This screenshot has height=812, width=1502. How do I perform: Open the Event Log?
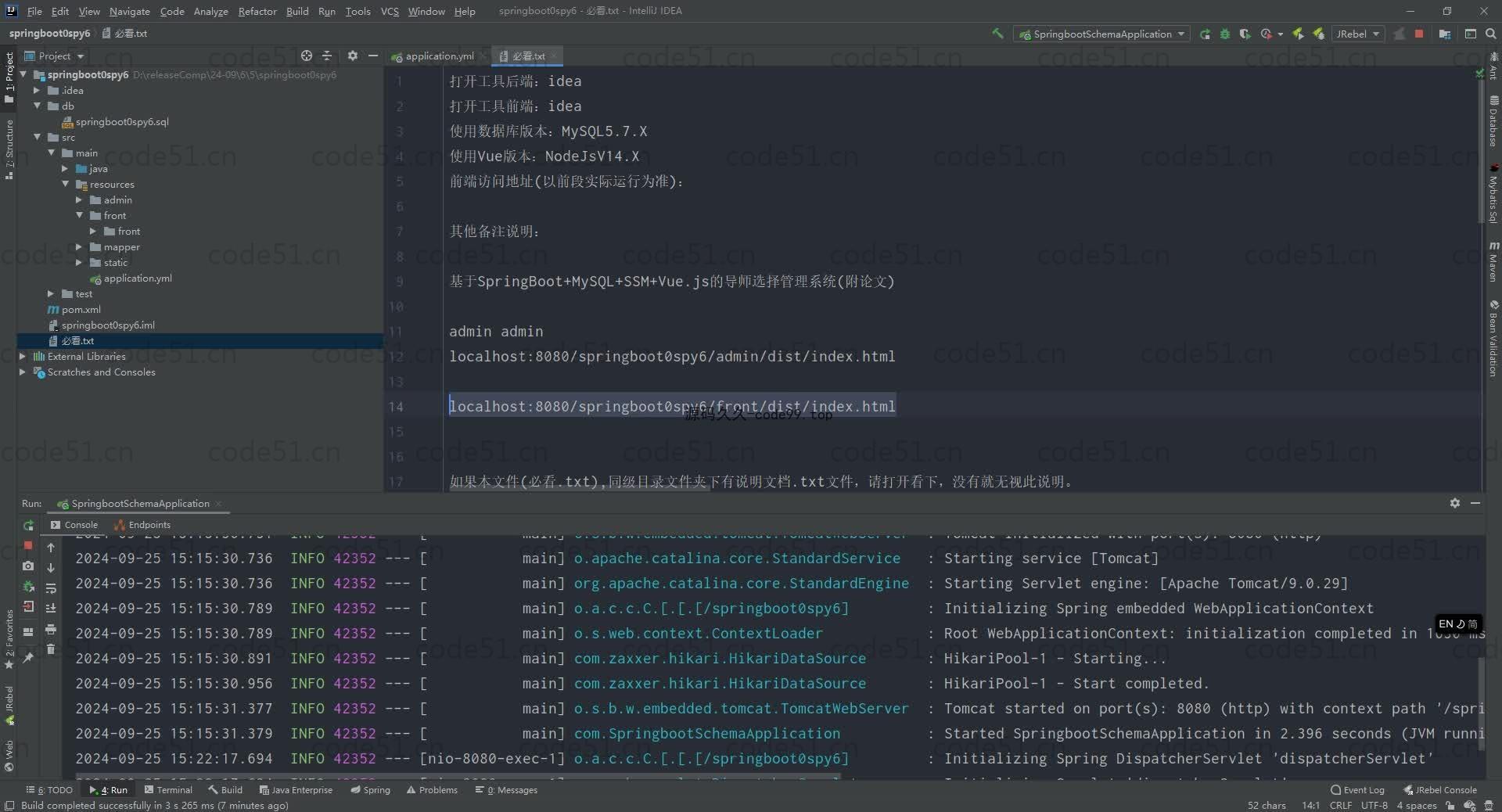tap(1357, 790)
